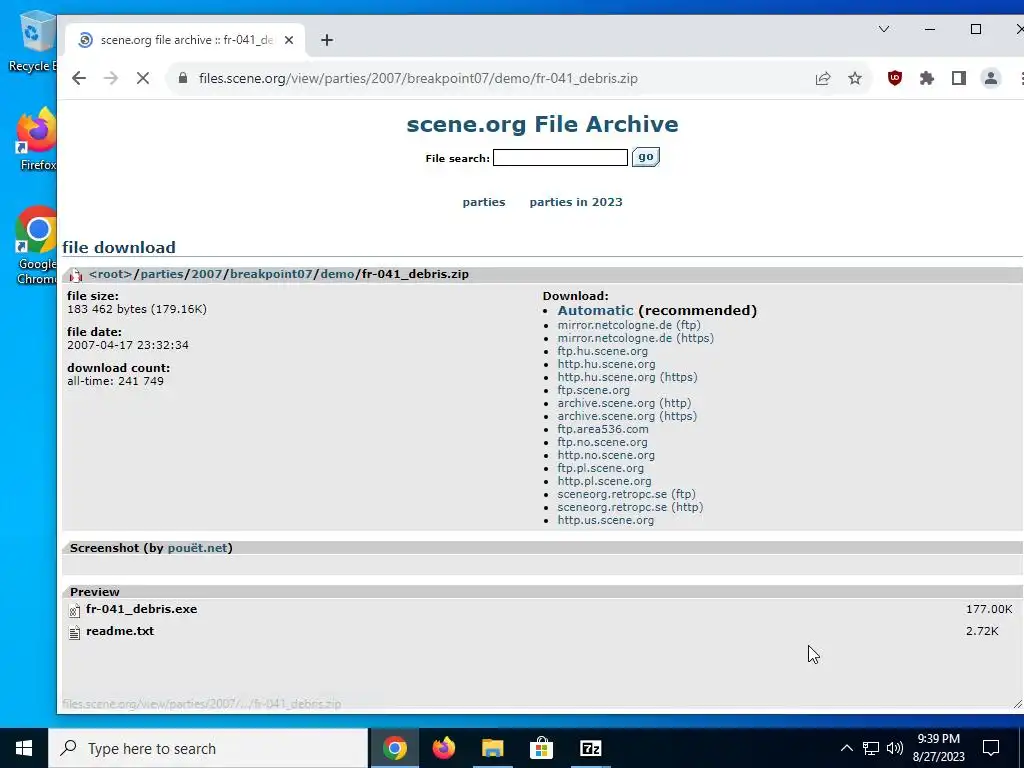
Task: Download from archive.scene.org (http)
Action: click(624, 403)
